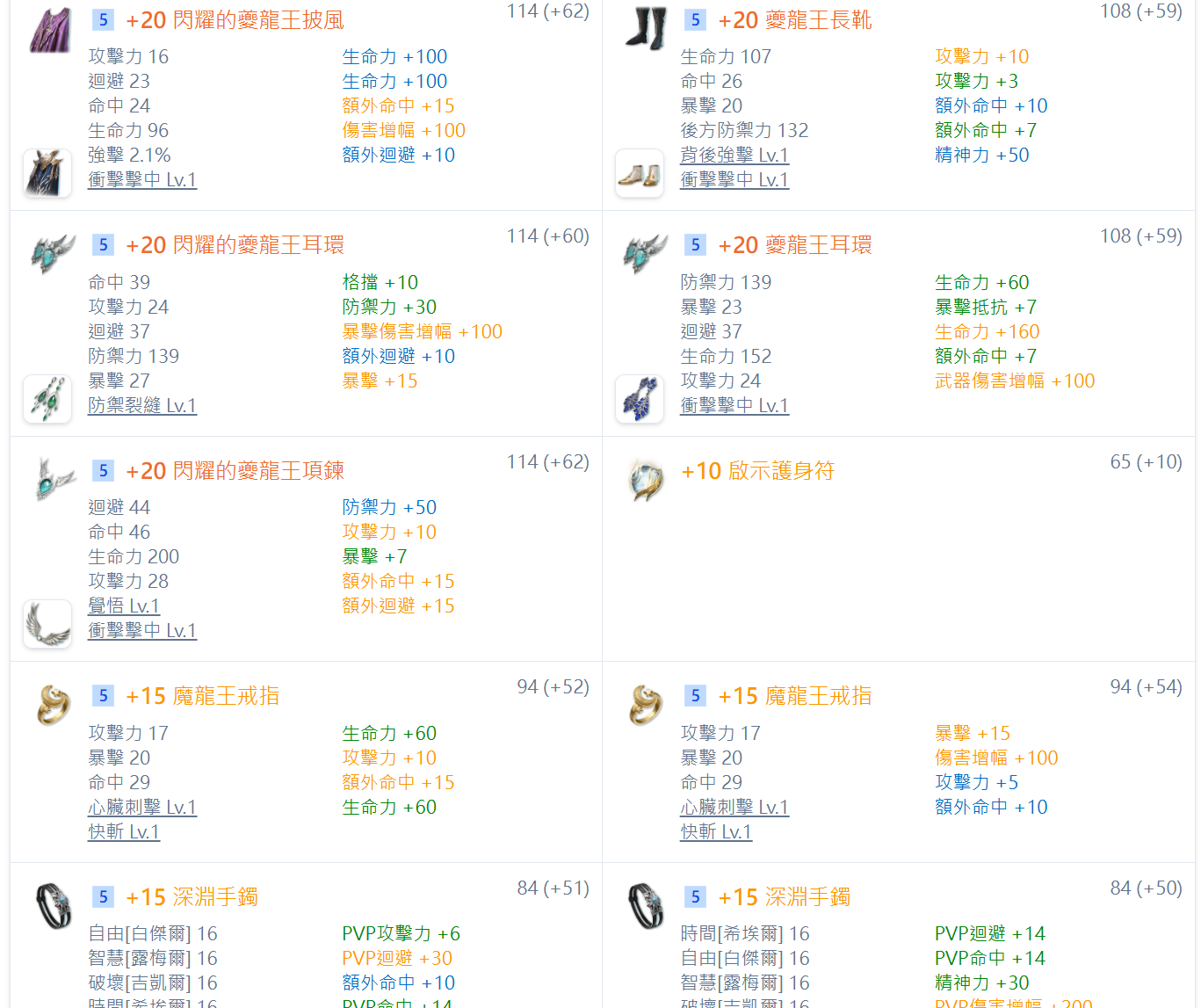Image resolution: width=1201 pixels, height=1008 pixels.
Task: Click the 啟示護身符 amulet icon
Action: click(x=647, y=480)
